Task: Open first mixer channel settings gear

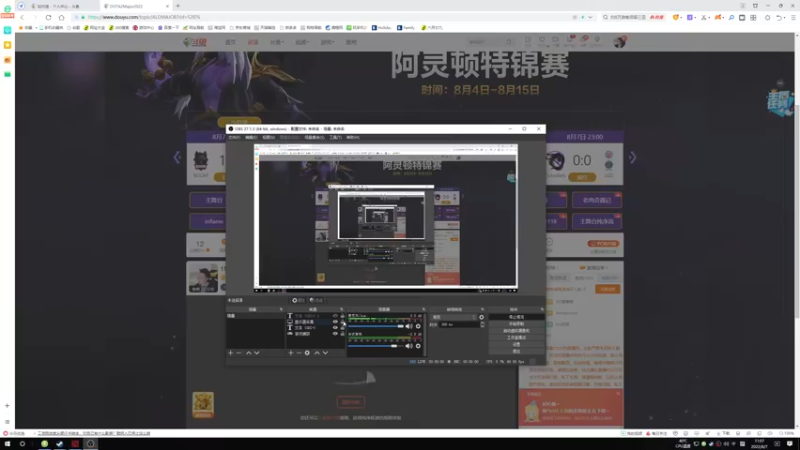Action: 418,326
